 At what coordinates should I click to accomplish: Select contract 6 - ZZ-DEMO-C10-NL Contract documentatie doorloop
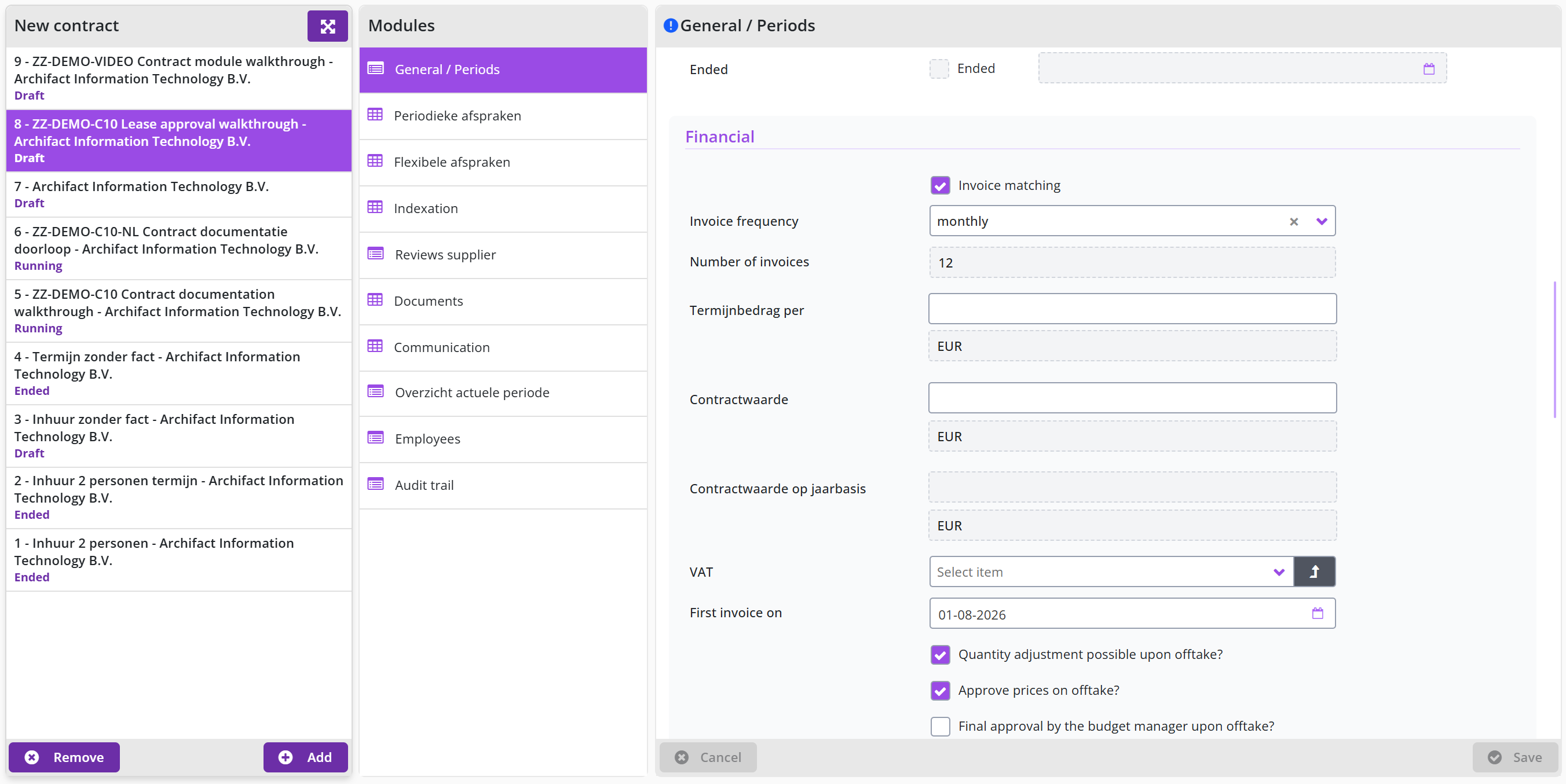click(179, 248)
